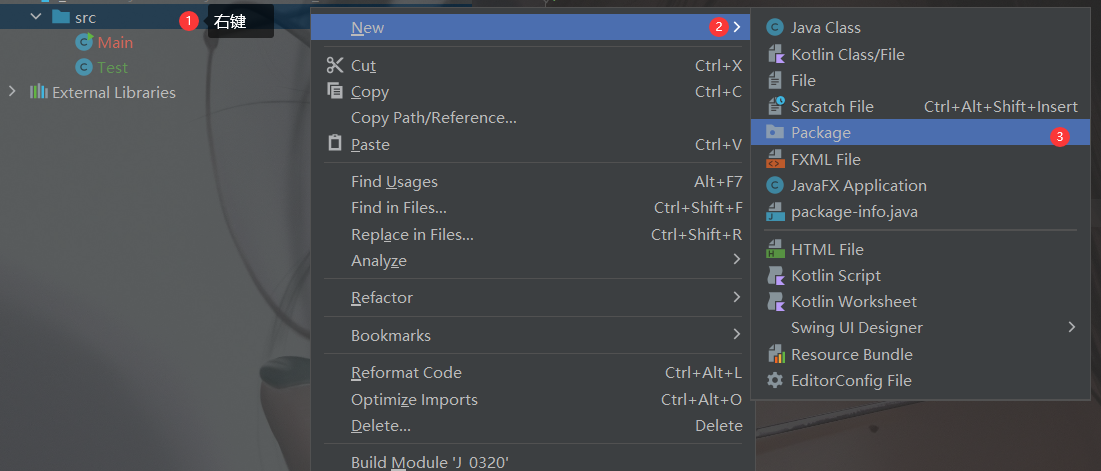Choose Copy from the context menu

pos(532,91)
